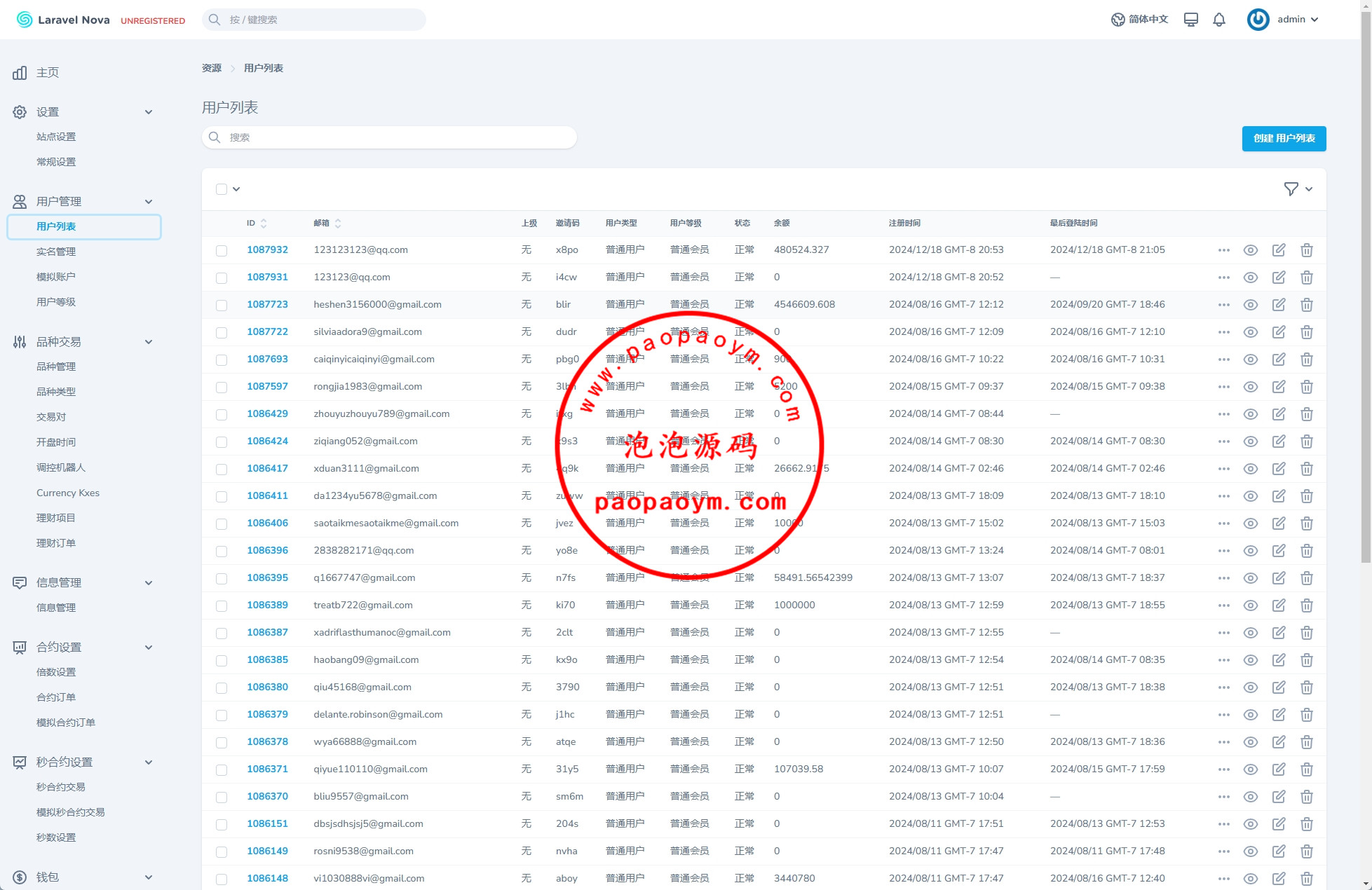This screenshot has height=890, width=1372.
Task: View user 1087693 via eye icon
Action: click(x=1251, y=360)
